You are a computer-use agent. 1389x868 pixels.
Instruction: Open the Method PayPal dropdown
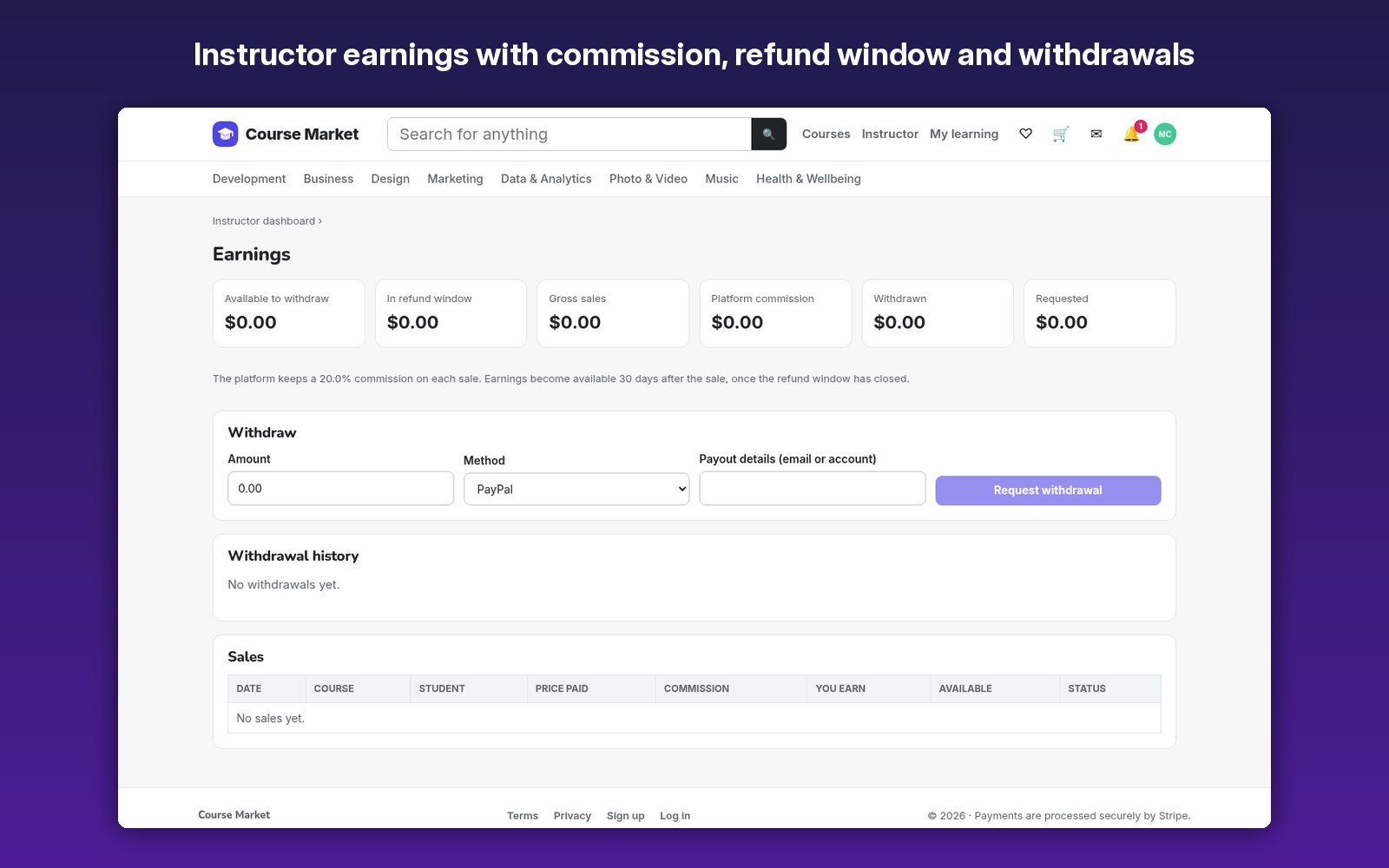[576, 489]
